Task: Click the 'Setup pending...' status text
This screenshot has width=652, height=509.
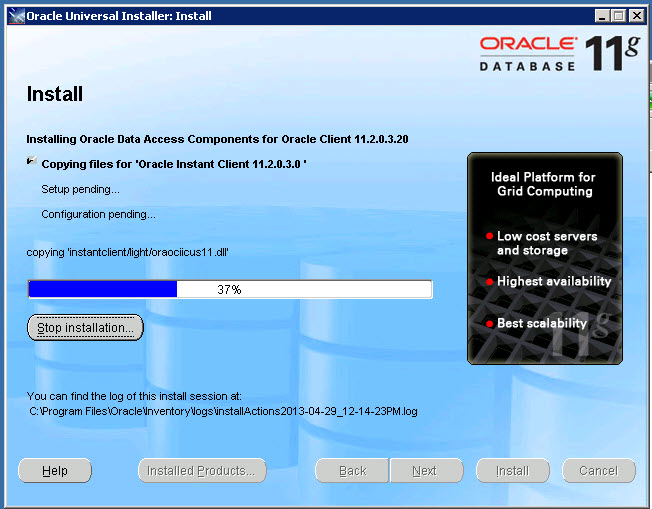Action: [x=80, y=190]
